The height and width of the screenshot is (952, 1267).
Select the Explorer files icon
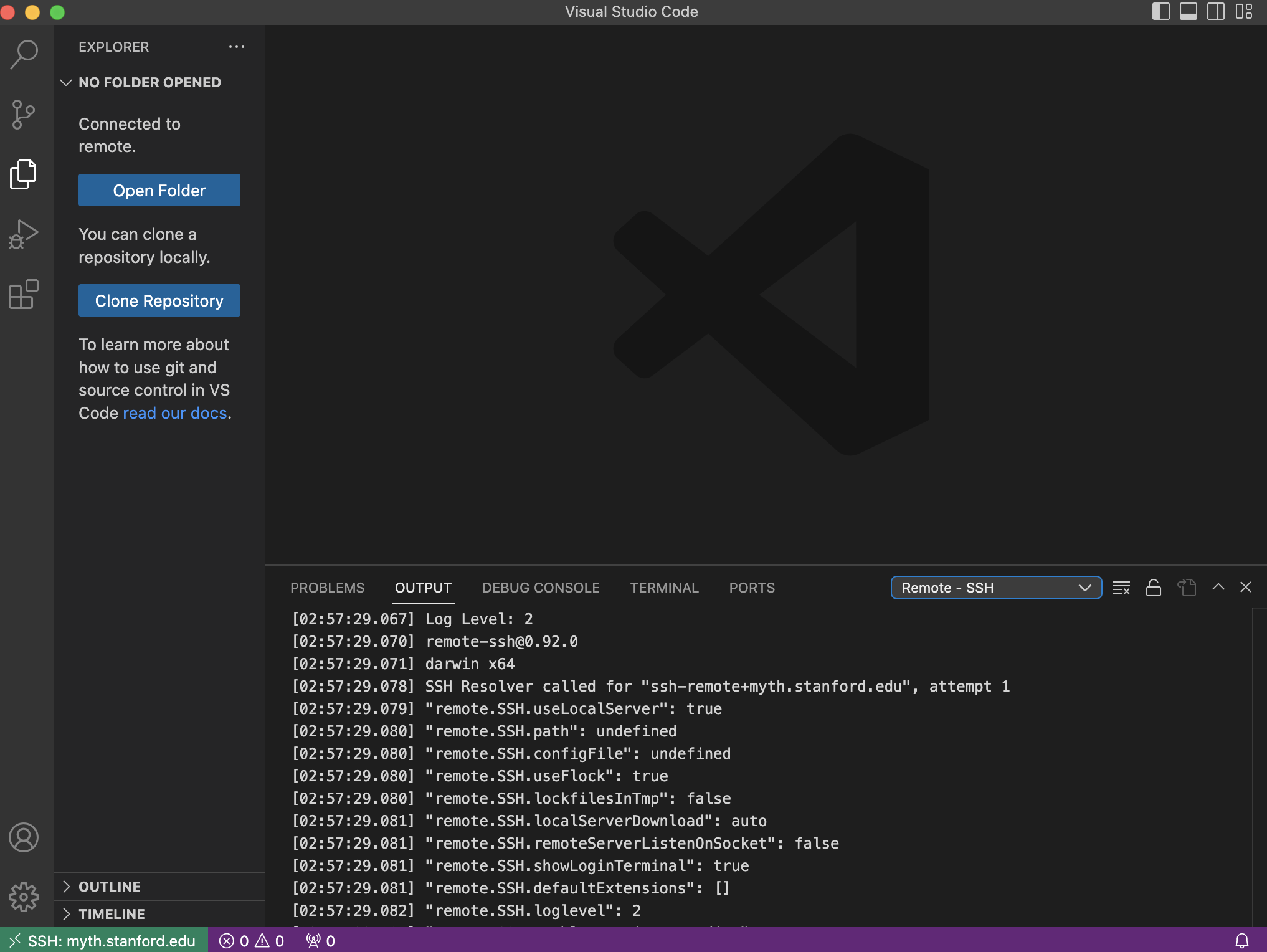(24, 174)
